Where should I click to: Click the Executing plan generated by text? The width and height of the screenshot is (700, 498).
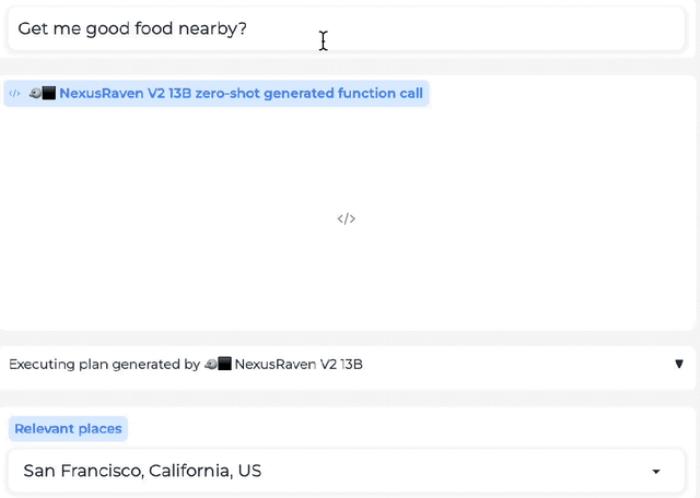104,364
